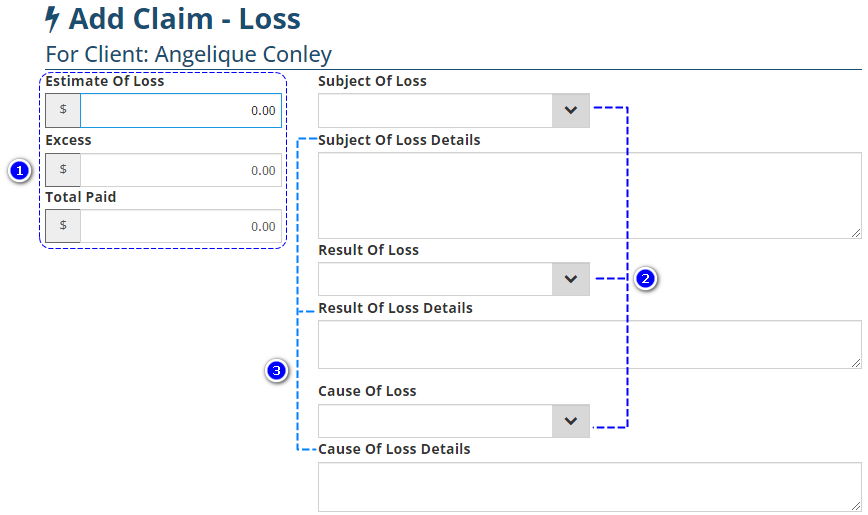Click the Subject Of Loss Details textarea
Viewport: 868px width, 515px height.
tap(589, 195)
